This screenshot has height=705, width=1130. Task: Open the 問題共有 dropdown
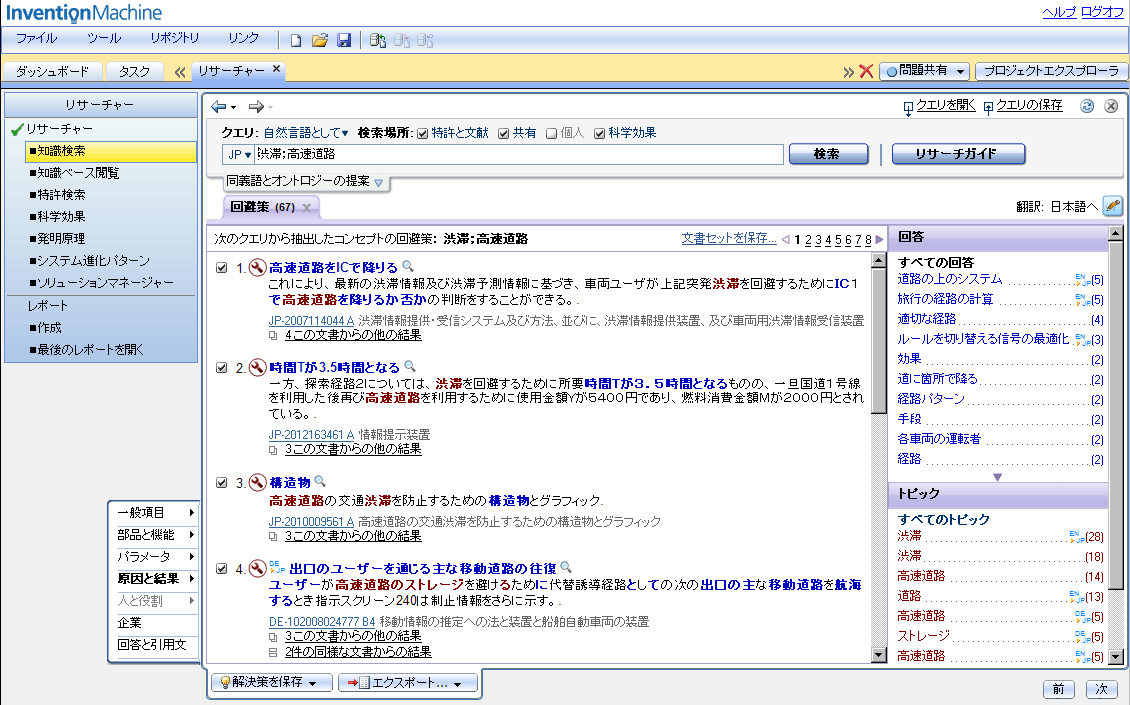tap(923, 71)
